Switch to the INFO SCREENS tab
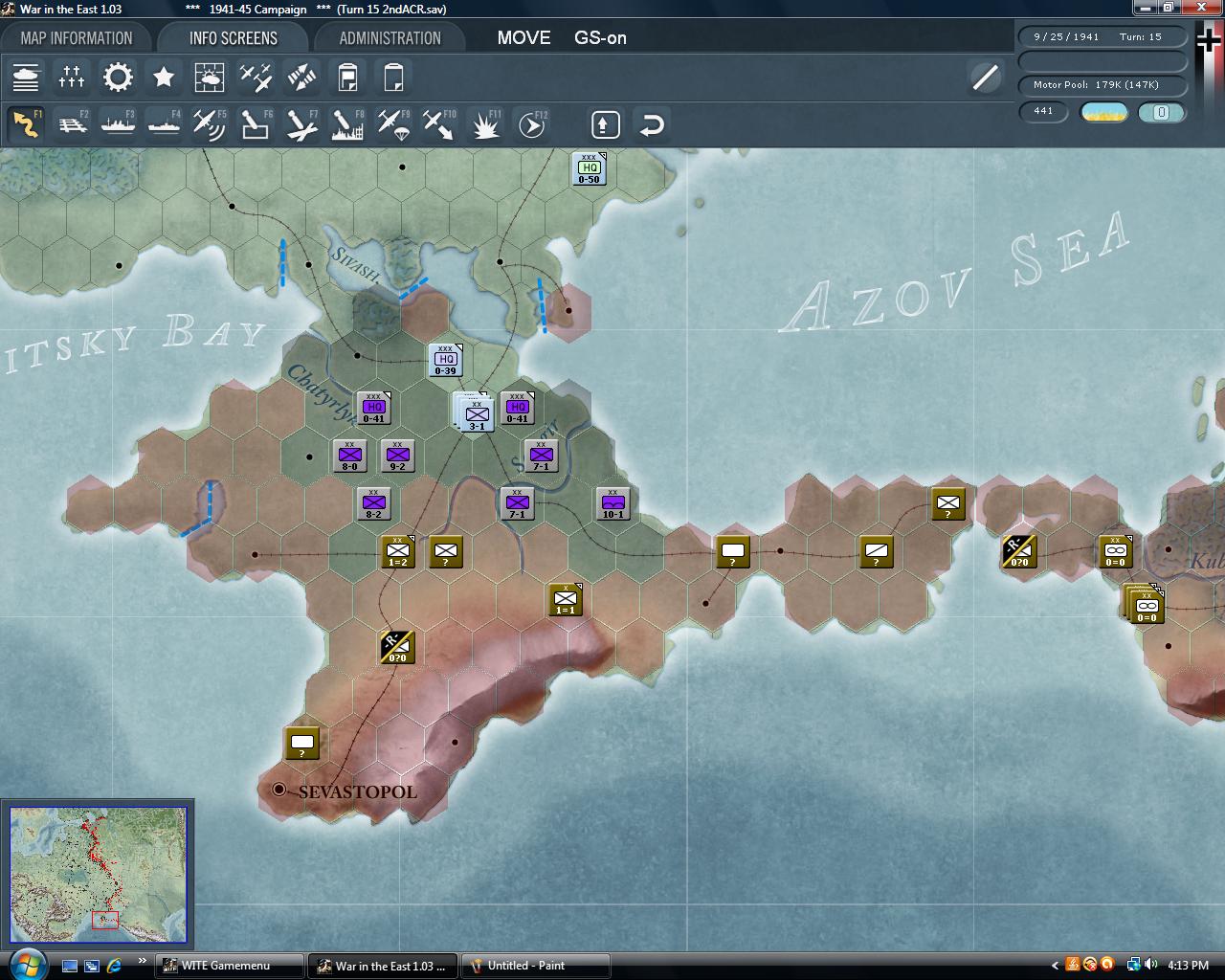The width and height of the screenshot is (1225, 980). pos(233,38)
